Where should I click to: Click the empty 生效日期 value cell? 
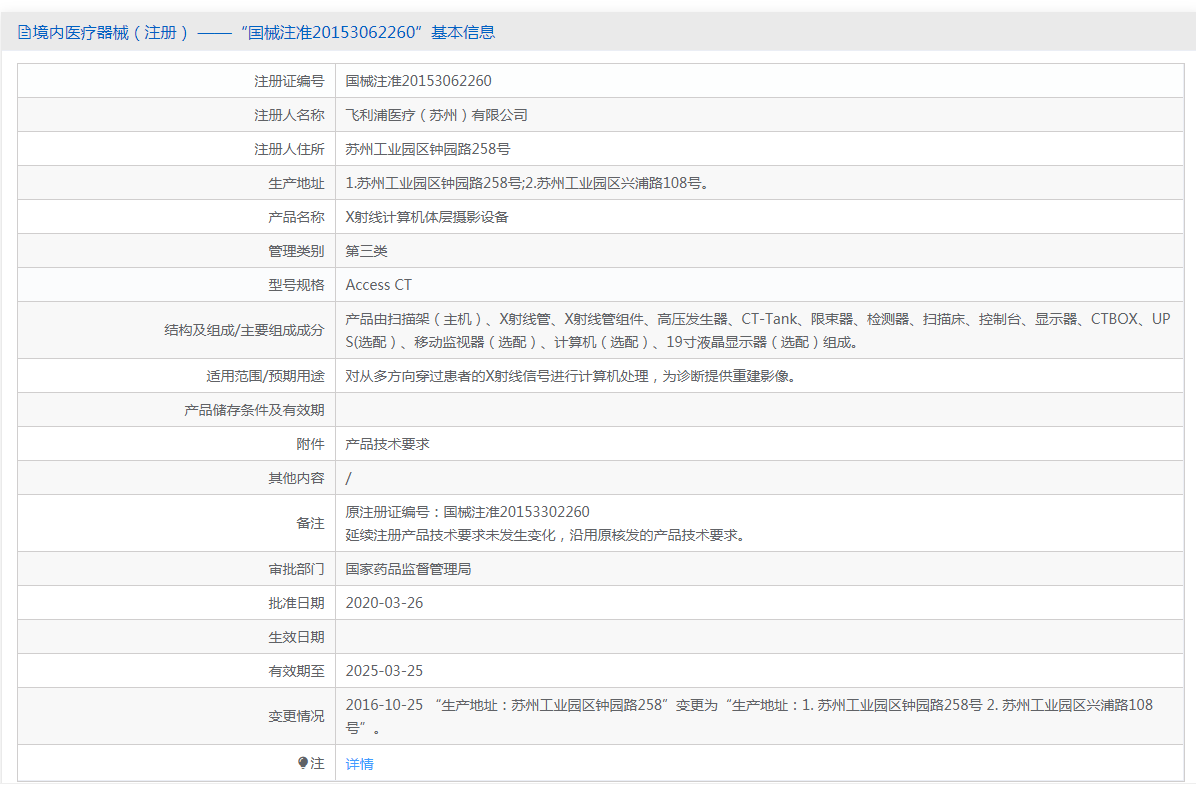[x=760, y=637]
